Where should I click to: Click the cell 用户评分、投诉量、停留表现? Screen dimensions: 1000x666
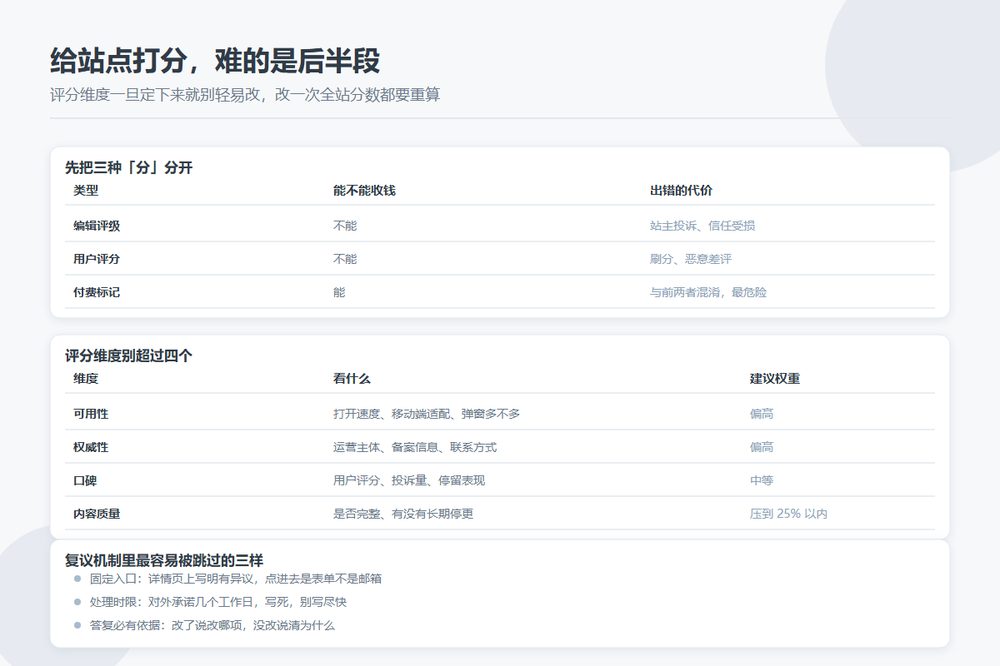pos(409,480)
